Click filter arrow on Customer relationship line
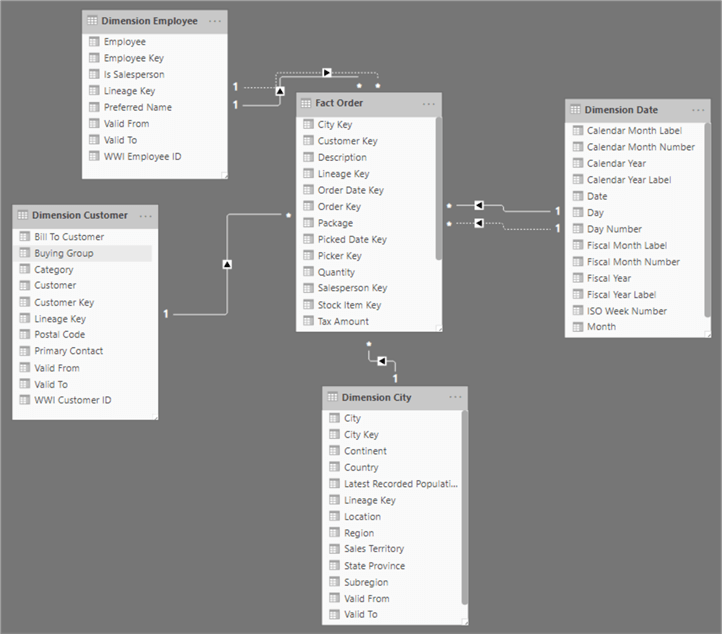 pos(227,264)
